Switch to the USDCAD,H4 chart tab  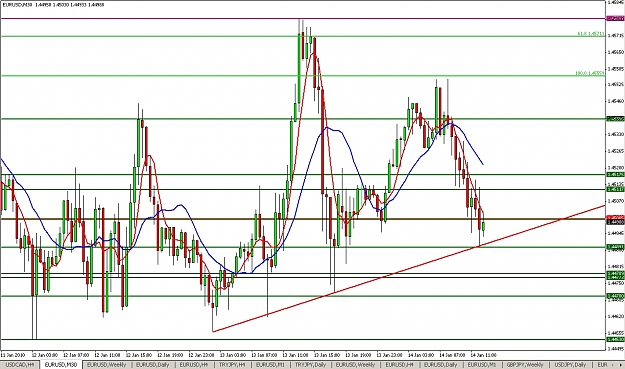20,365
